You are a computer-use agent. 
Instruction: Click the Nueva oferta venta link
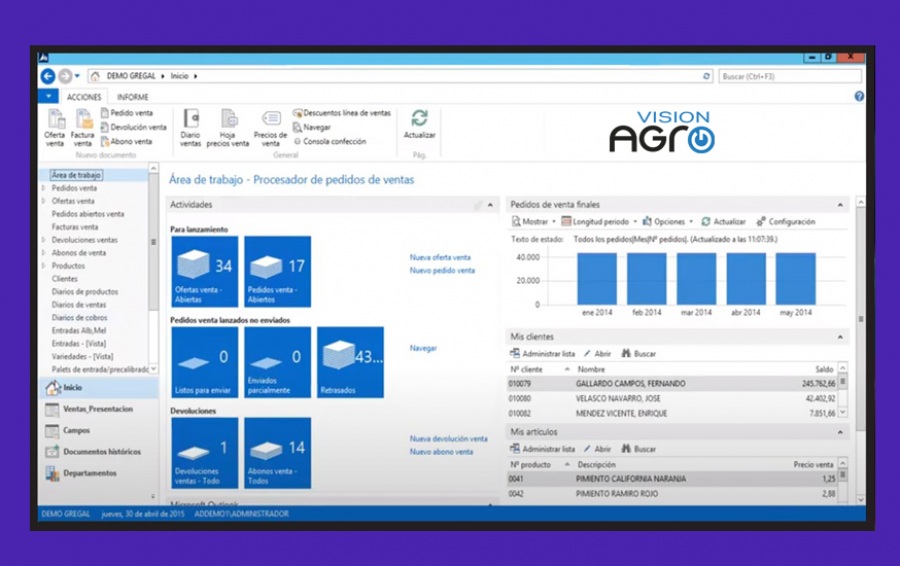pos(440,257)
